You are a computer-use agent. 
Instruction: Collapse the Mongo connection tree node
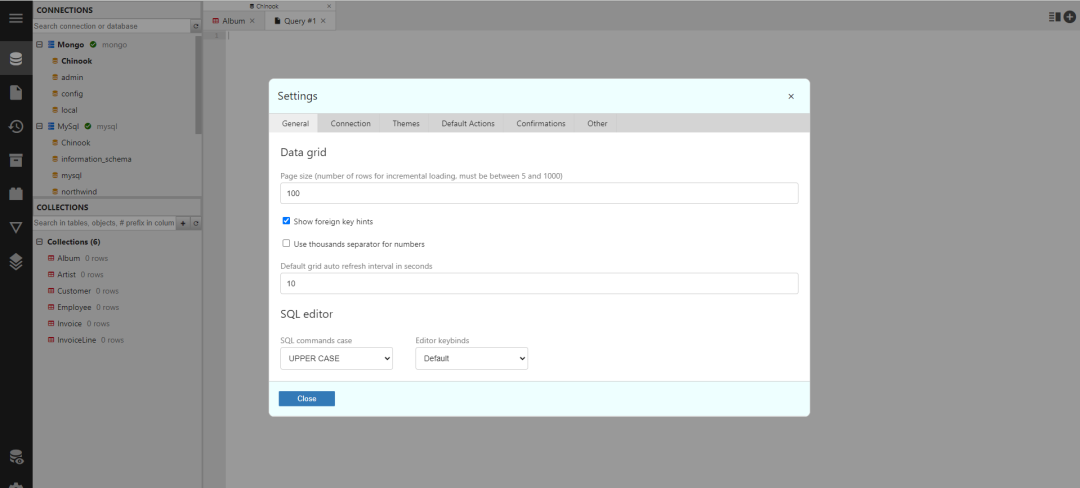click(39, 45)
